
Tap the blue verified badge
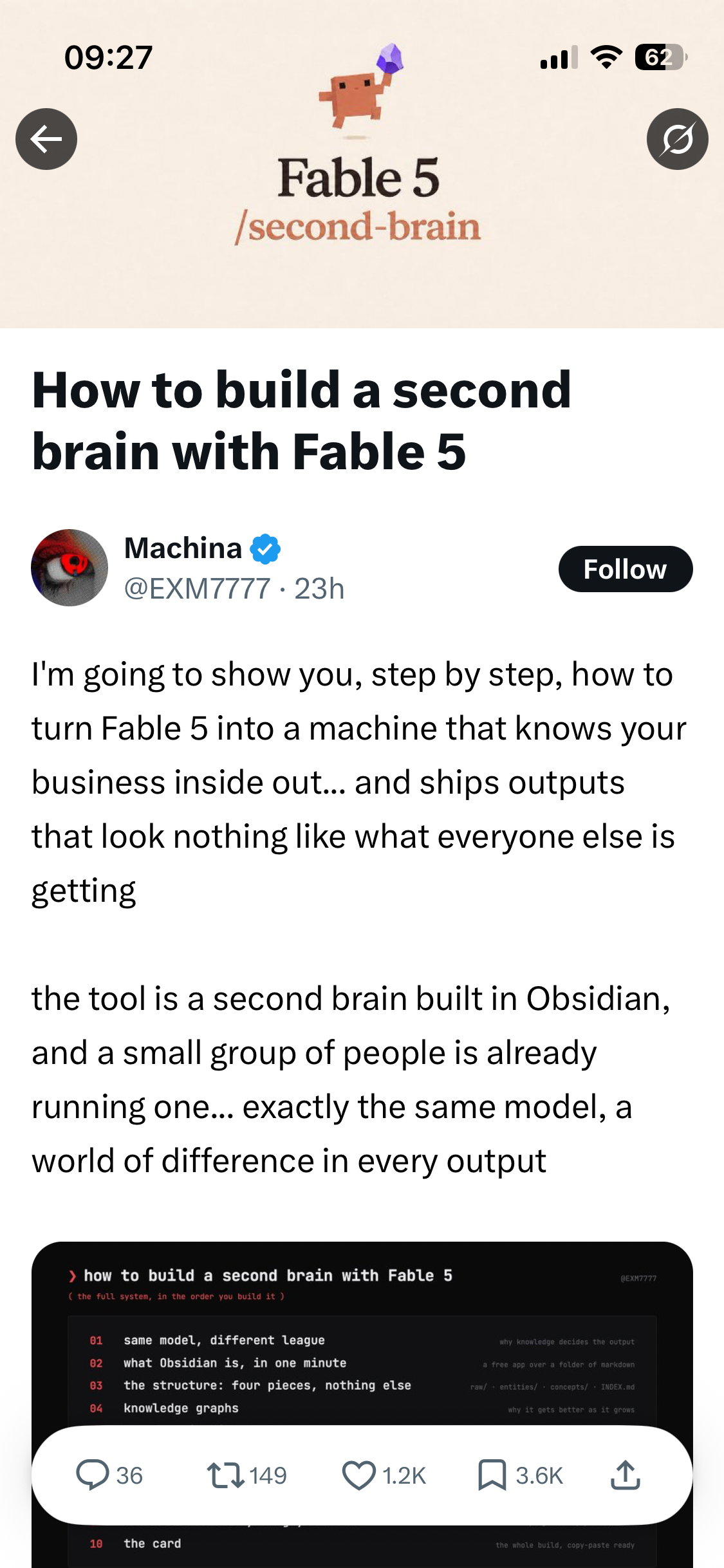pos(265,549)
